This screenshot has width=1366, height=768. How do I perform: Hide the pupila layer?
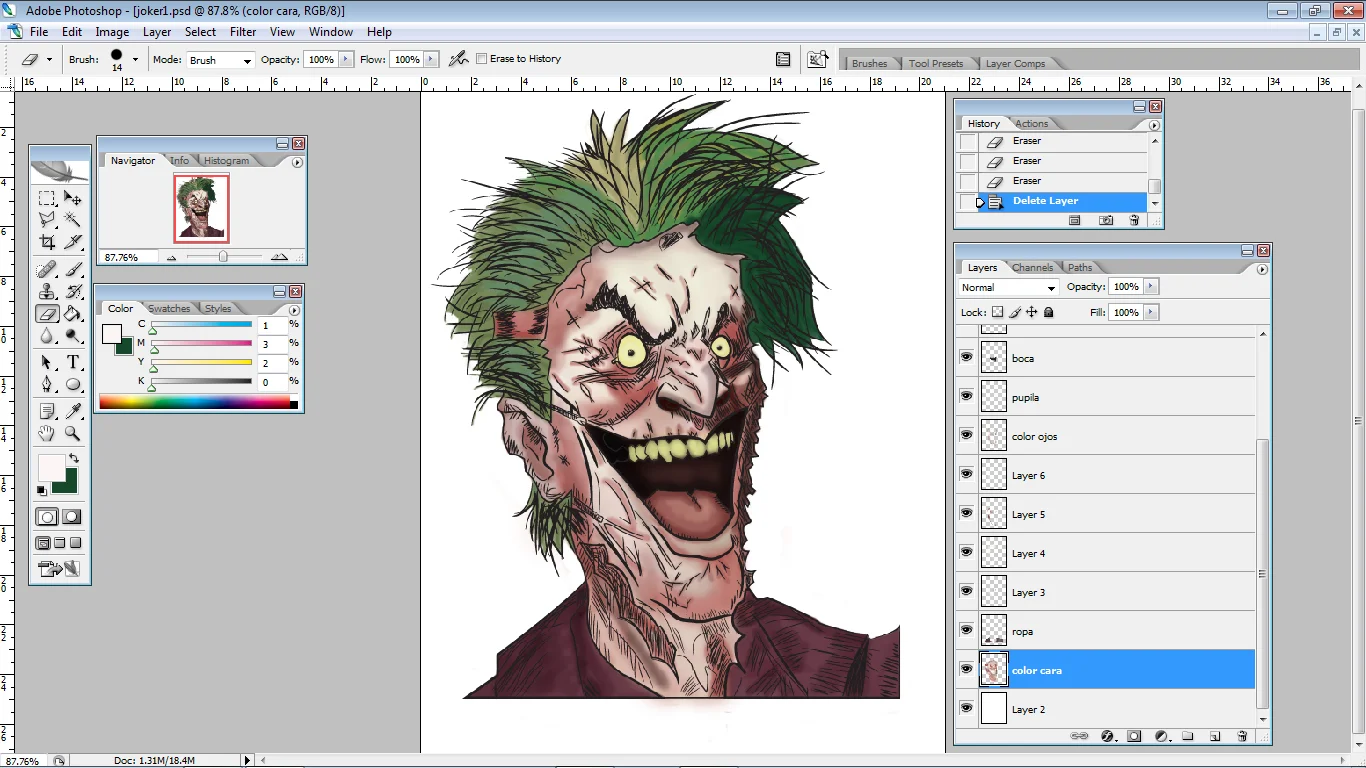(x=966, y=396)
